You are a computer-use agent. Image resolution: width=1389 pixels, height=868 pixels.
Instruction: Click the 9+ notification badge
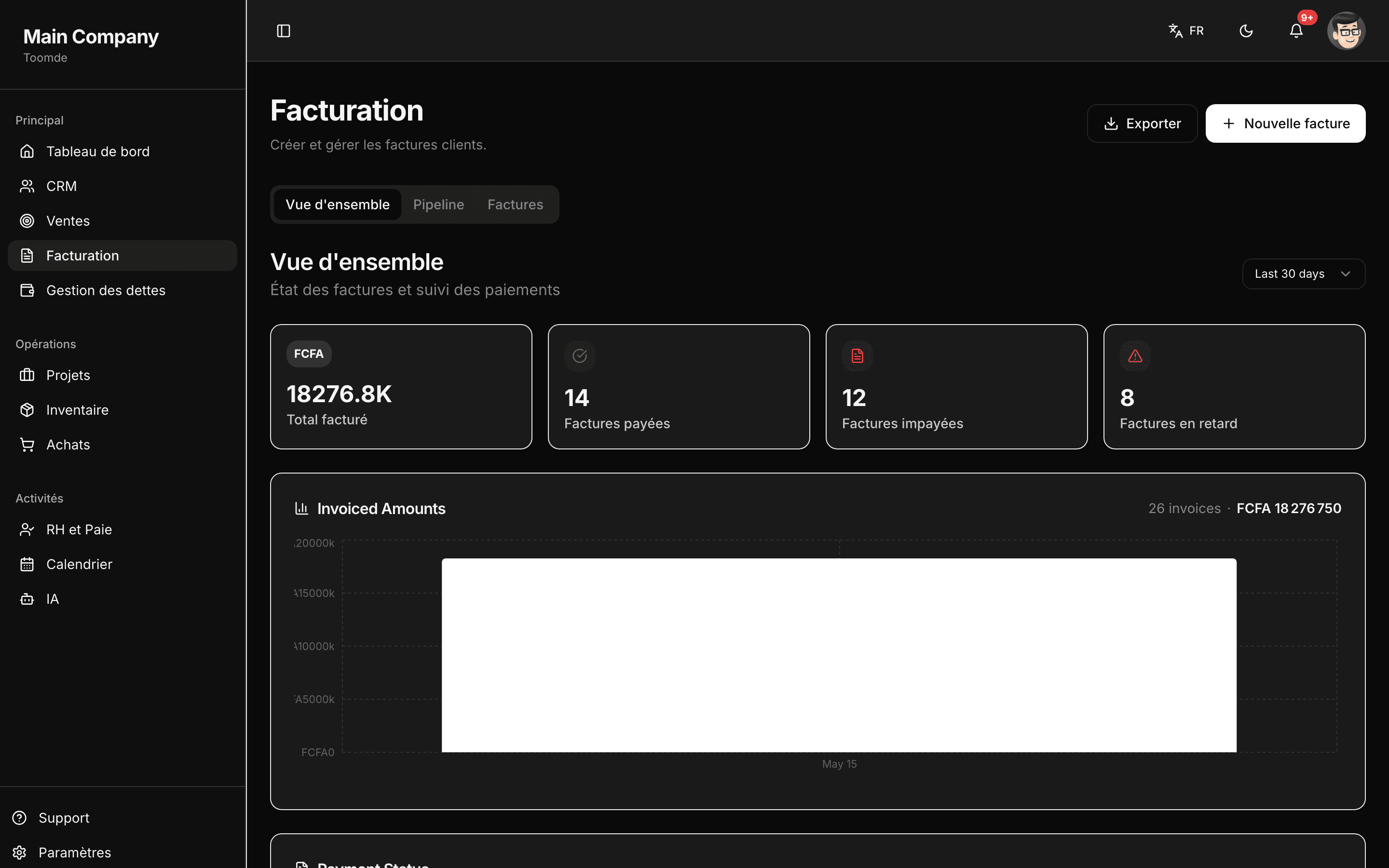coord(1307,18)
